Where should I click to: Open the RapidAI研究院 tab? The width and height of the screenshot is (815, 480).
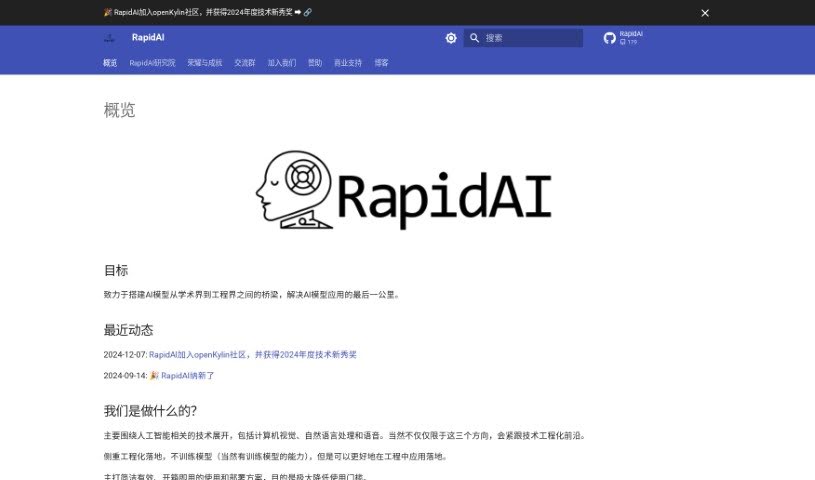(x=152, y=63)
